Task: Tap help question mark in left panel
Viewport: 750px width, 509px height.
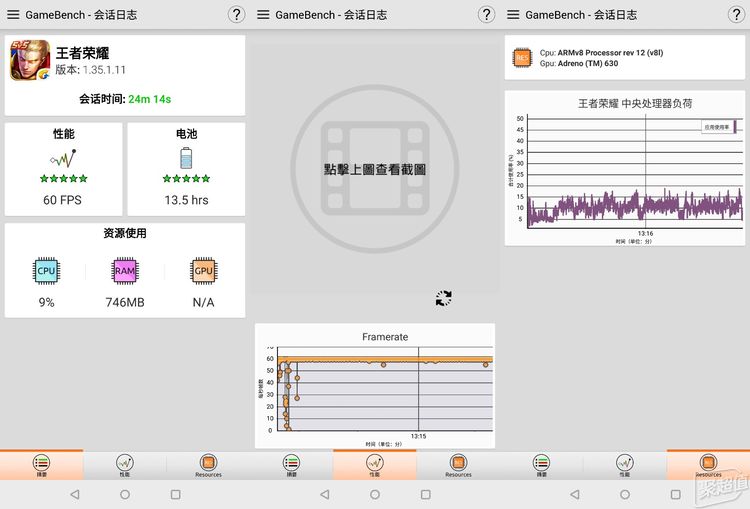Action: pos(236,14)
